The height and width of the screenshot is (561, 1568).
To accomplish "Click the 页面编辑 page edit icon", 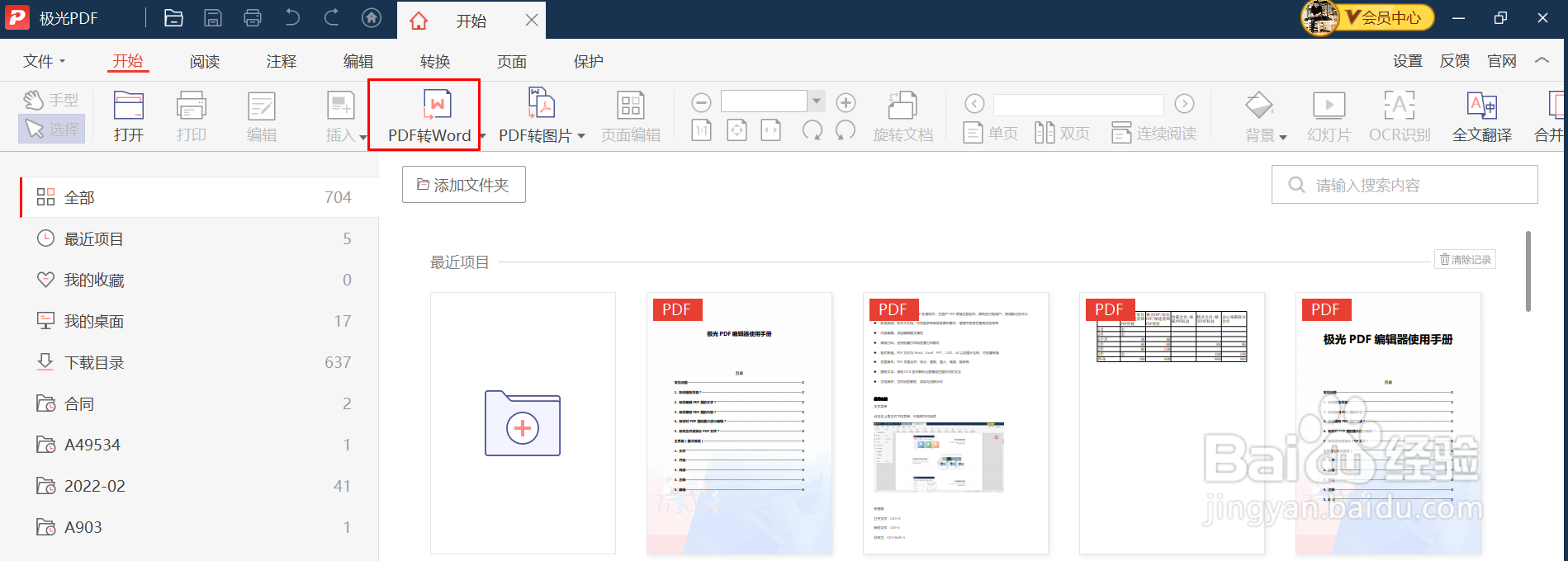I will pos(631,105).
